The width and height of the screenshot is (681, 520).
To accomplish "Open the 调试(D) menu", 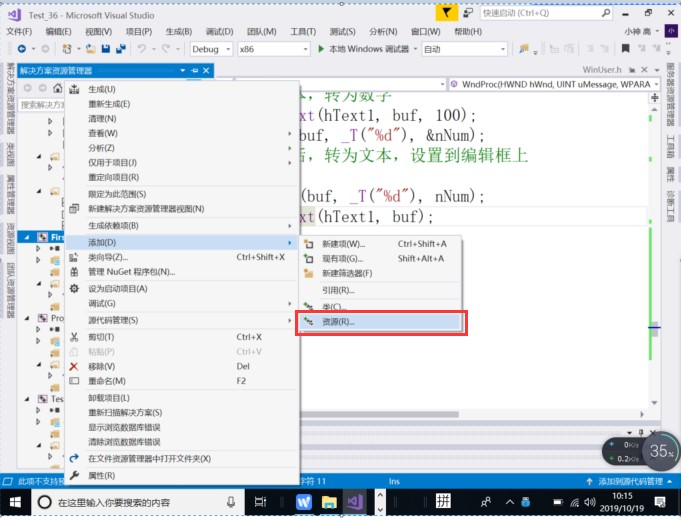I will pyautogui.click(x=219, y=31).
